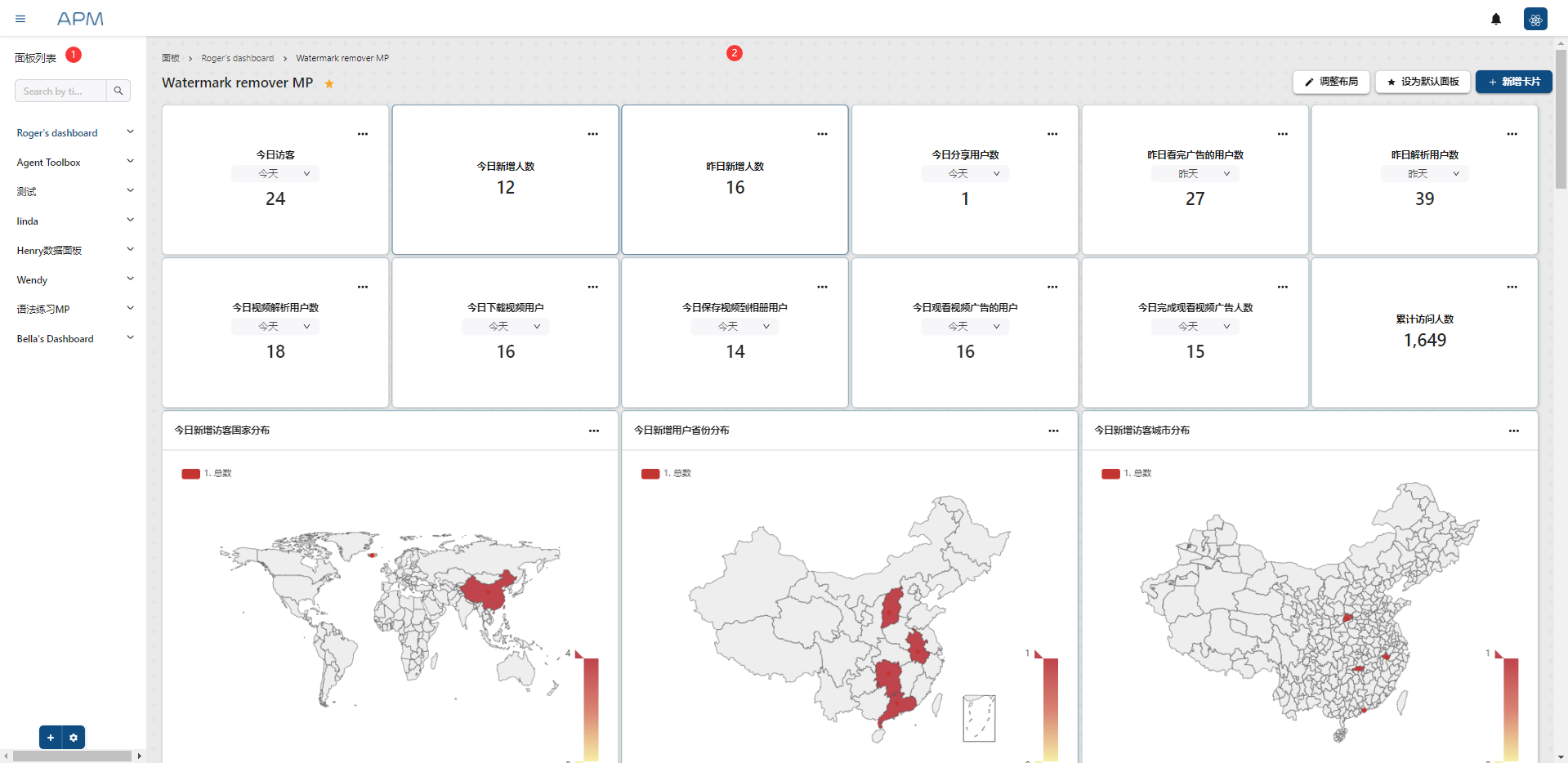Open the 昨天 dropdown on 昨日解析用户数 card
This screenshot has width=1568, height=763.
click(1424, 173)
